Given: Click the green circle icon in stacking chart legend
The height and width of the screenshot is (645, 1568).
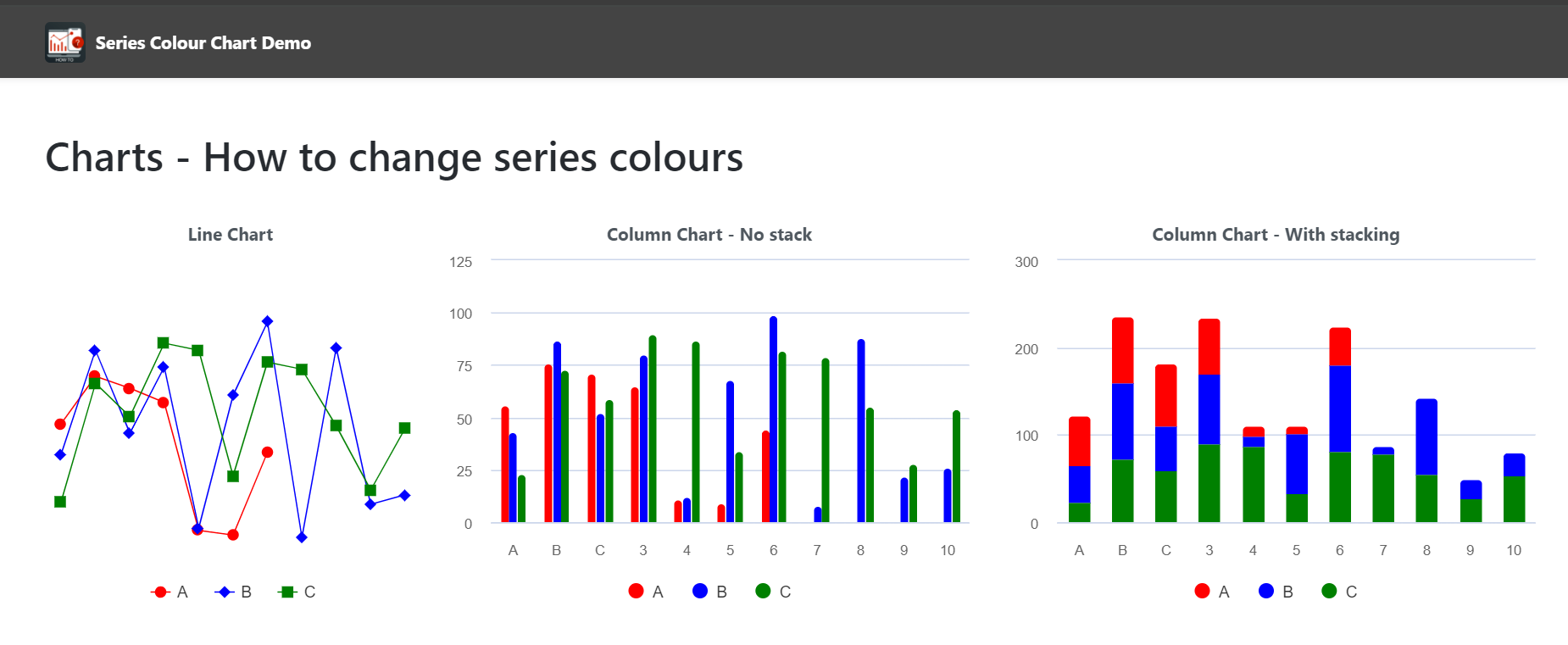Looking at the screenshot, I should 1330,591.
